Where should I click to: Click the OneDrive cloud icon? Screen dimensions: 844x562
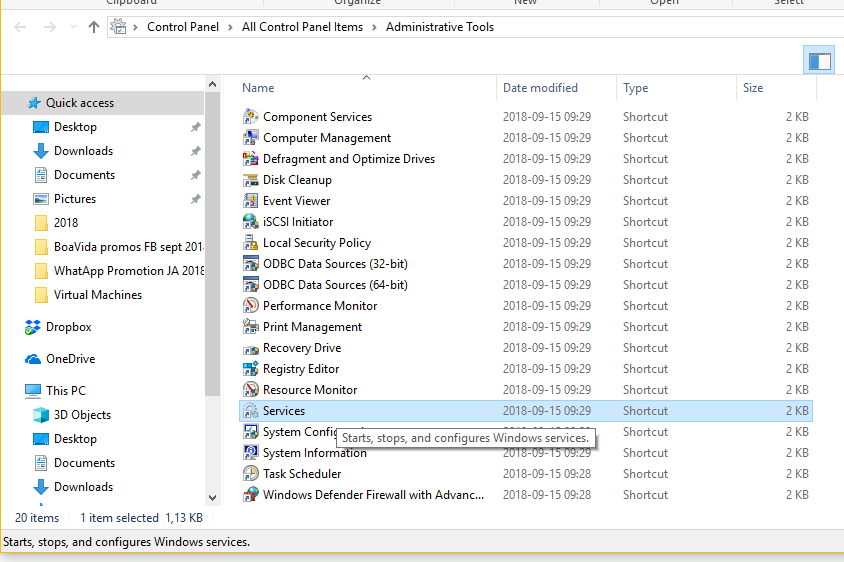pyautogui.click(x=33, y=359)
